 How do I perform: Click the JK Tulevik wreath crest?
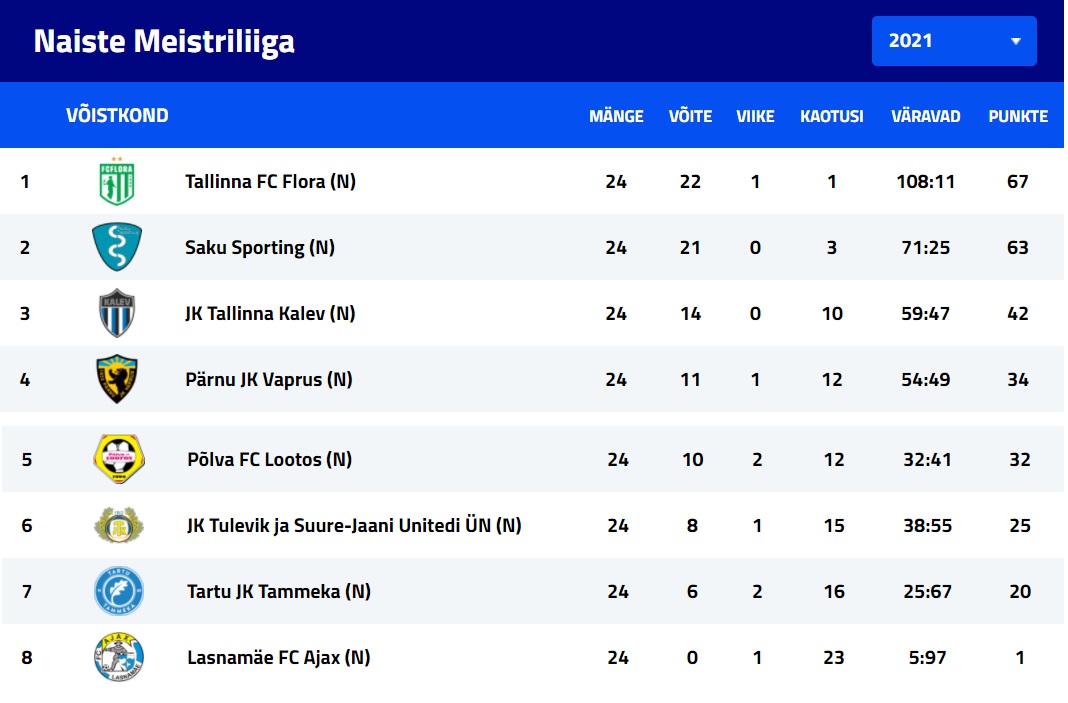[119, 525]
